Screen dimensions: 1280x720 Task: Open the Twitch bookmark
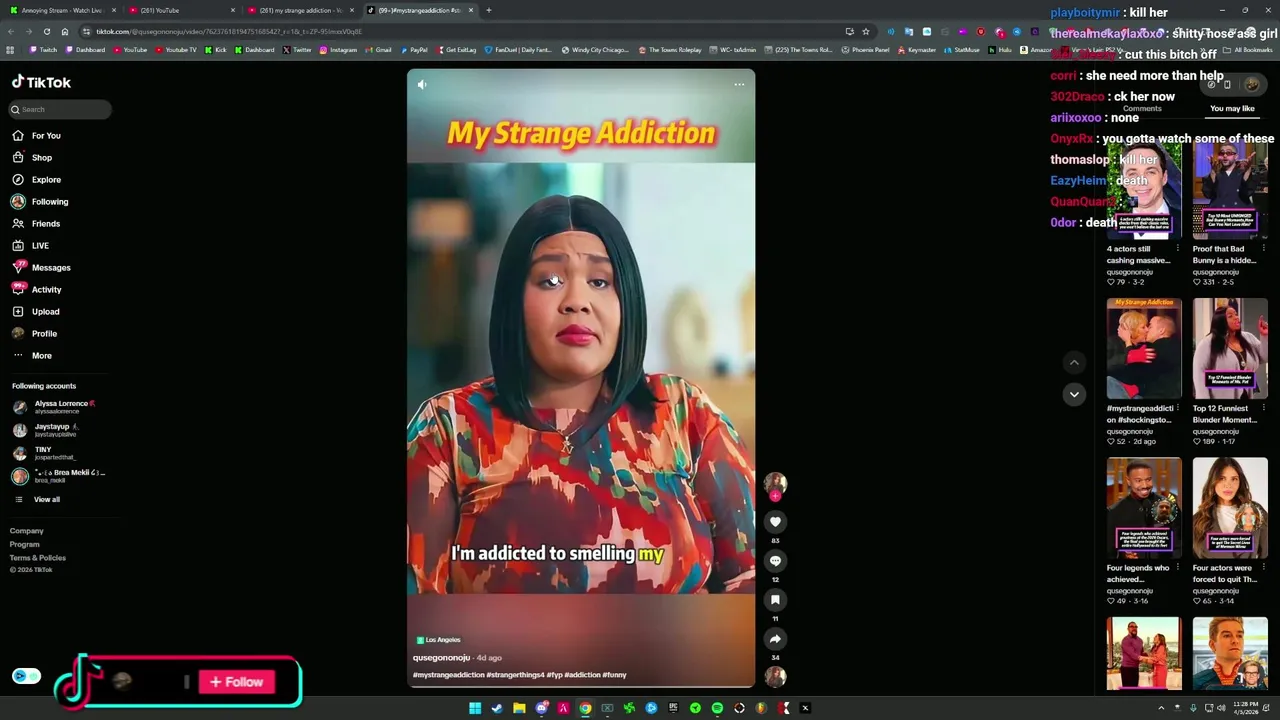pos(44,50)
